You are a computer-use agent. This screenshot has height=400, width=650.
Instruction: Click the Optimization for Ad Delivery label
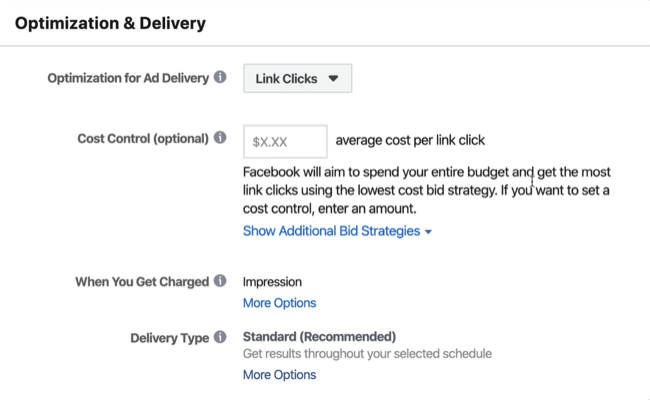click(128, 78)
